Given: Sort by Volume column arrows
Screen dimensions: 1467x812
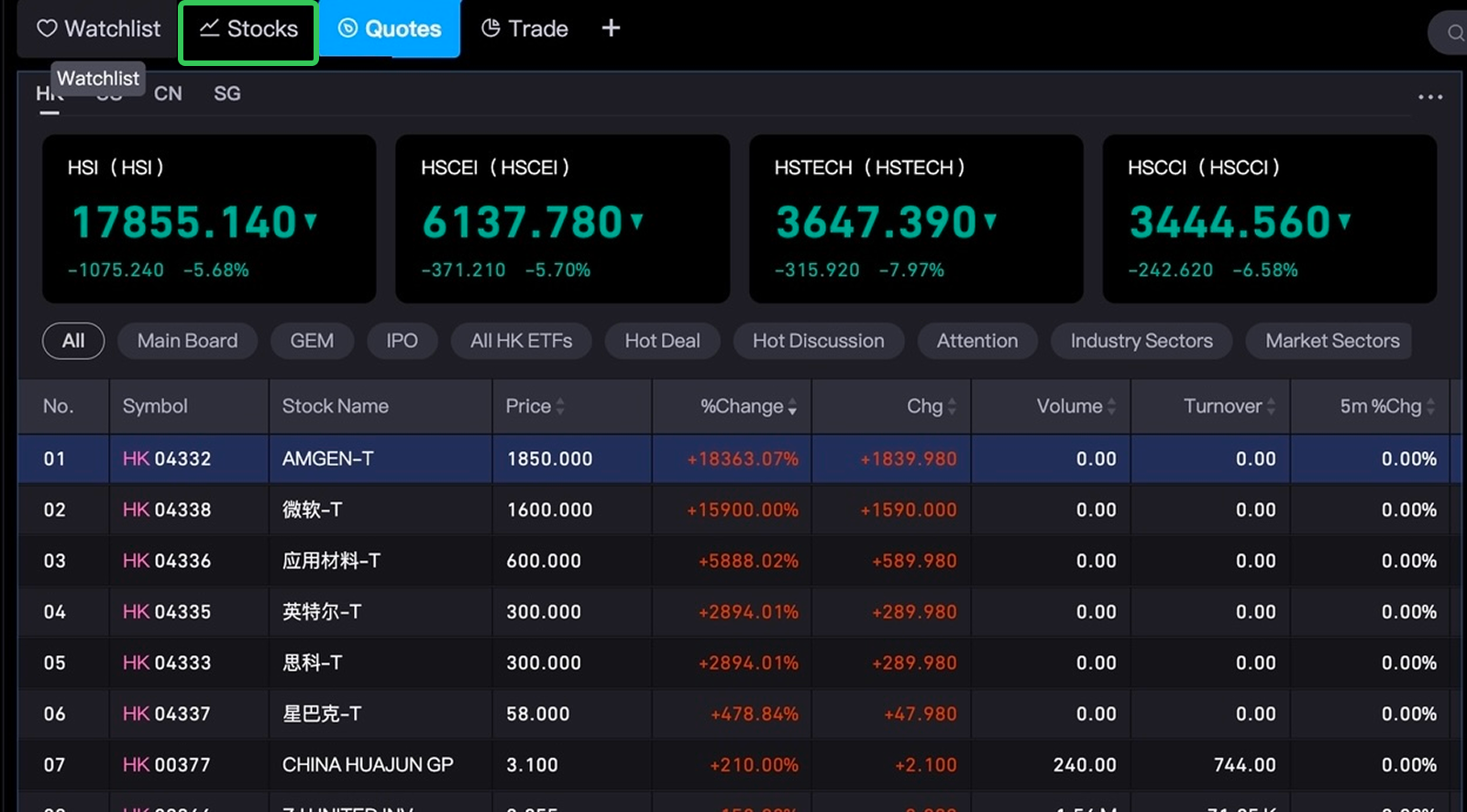Looking at the screenshot, I should pos(1111,406).
